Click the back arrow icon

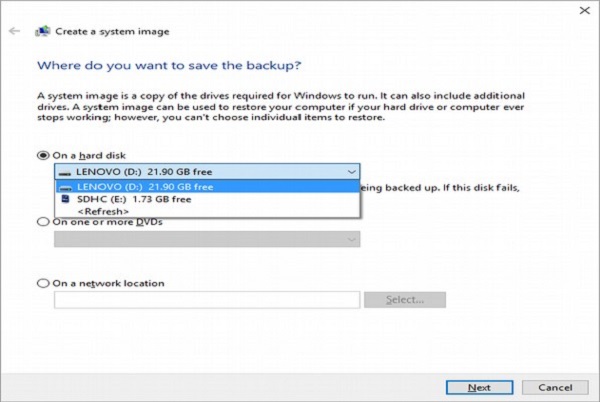(x=14, y=31)
